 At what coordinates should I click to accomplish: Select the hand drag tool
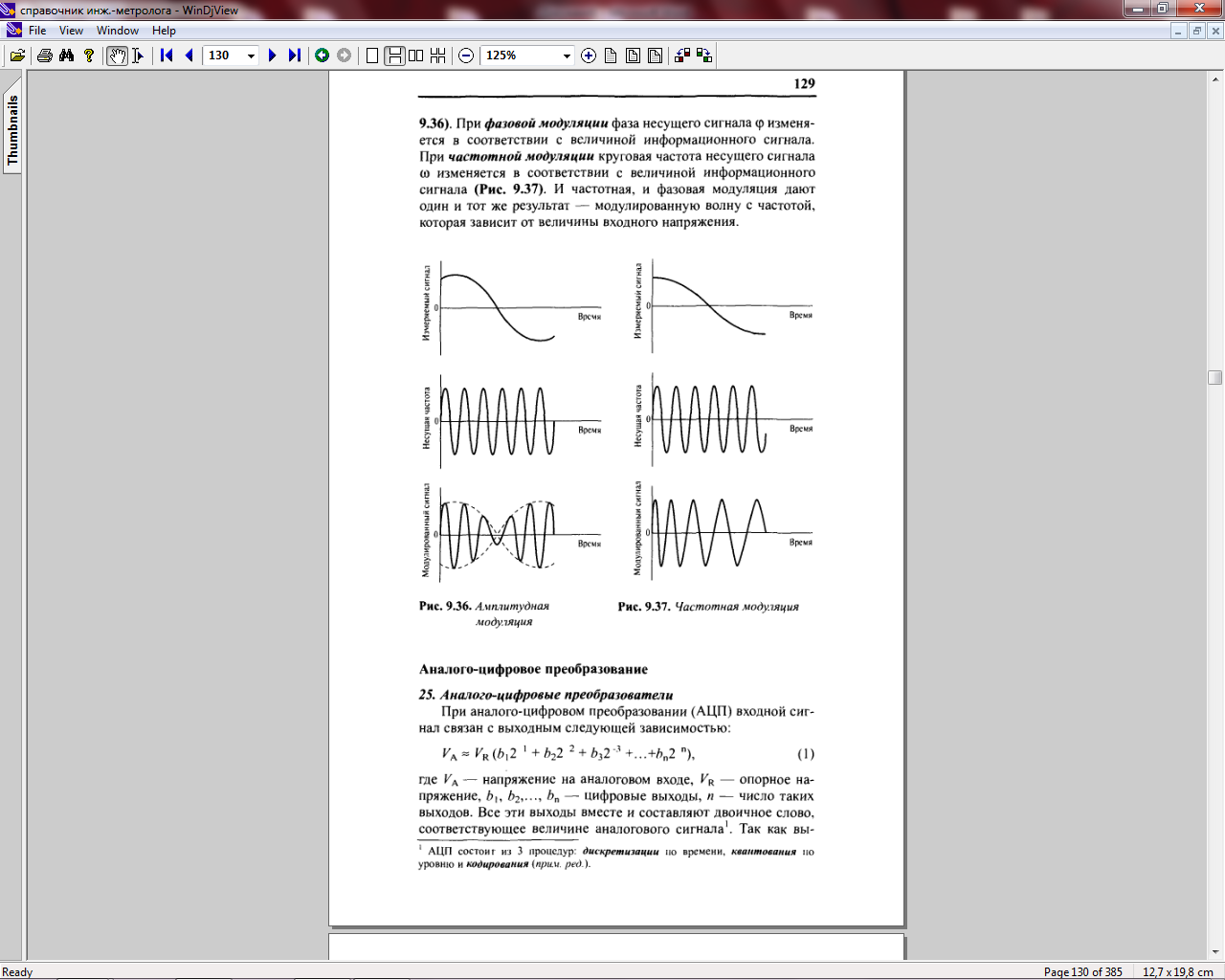pos(117,56)
